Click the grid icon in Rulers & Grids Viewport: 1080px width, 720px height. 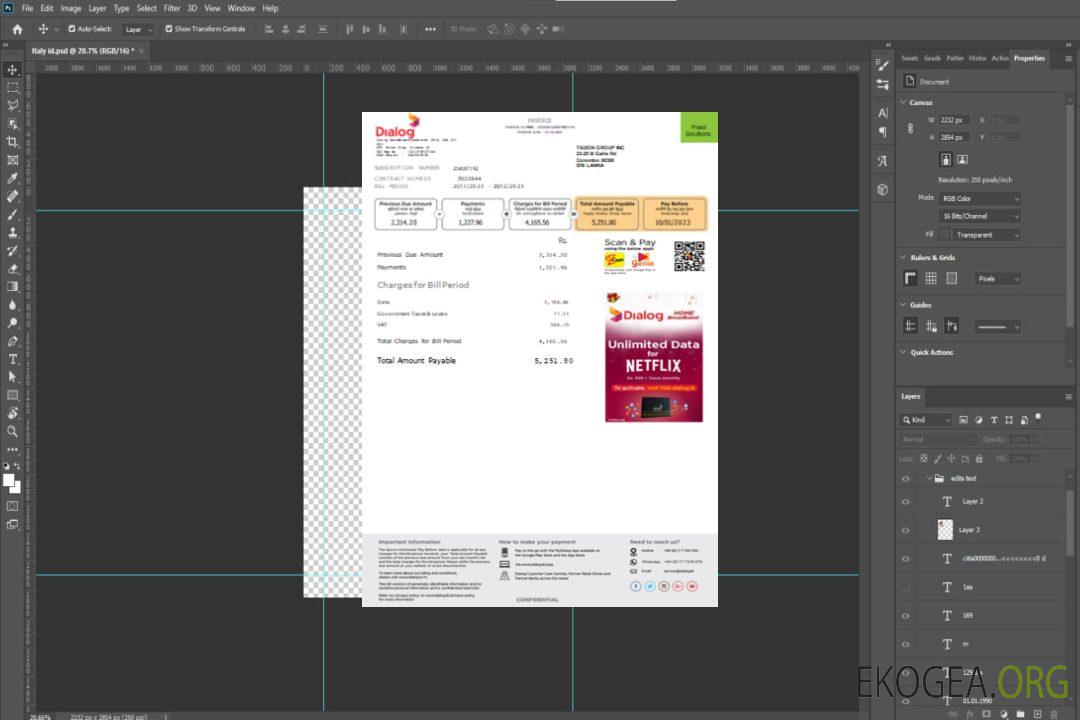[x=931, y=278]
